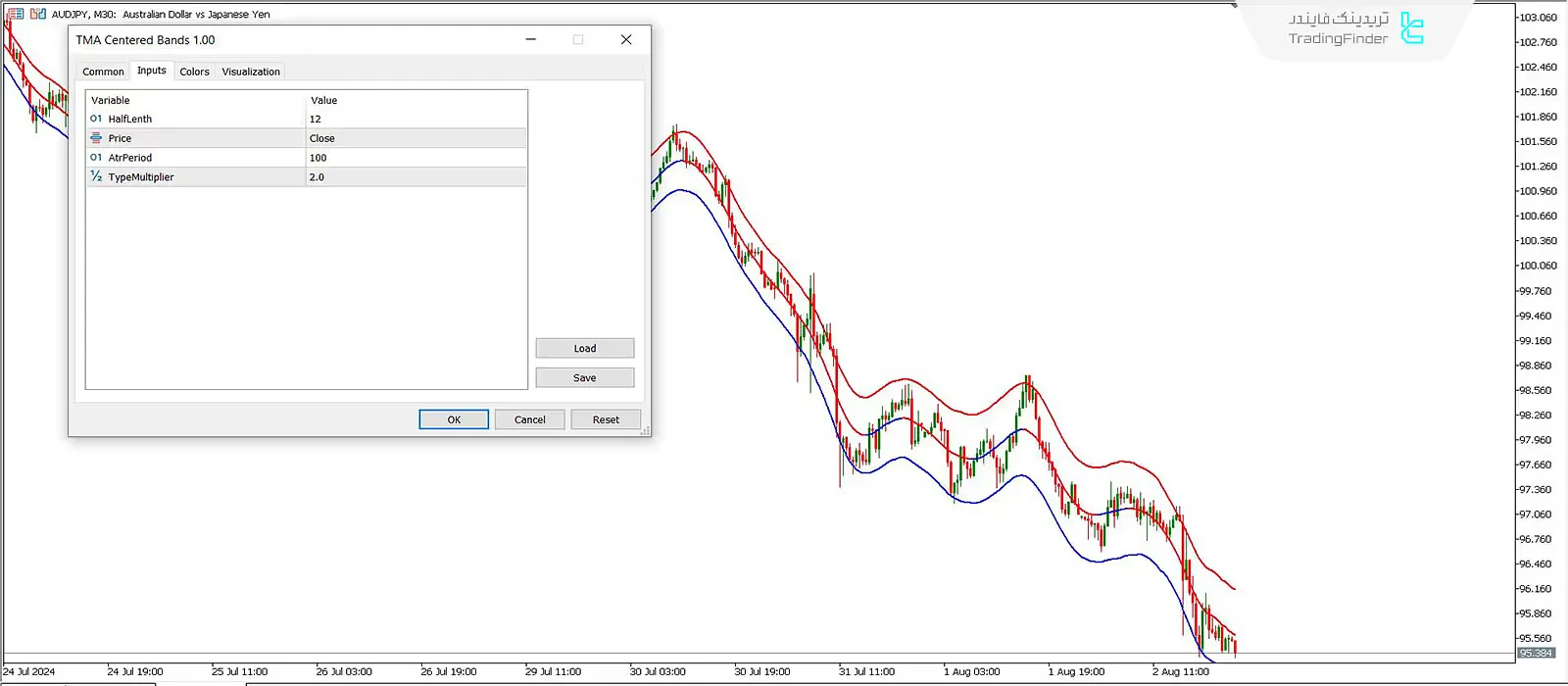Screen dimensions: 1568x686
Task: Click the integer icon beside AtrPeriod
Action: point(96,157)
